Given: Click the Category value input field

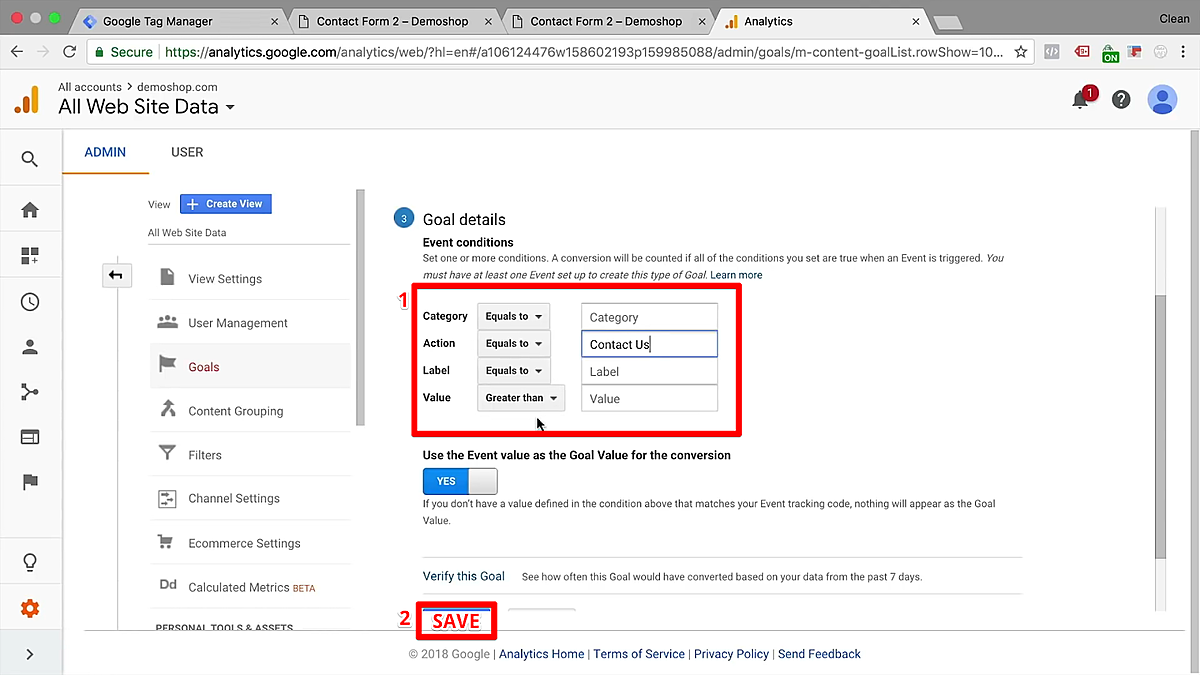Looking at the screenshot, I should tap(650, 317).
